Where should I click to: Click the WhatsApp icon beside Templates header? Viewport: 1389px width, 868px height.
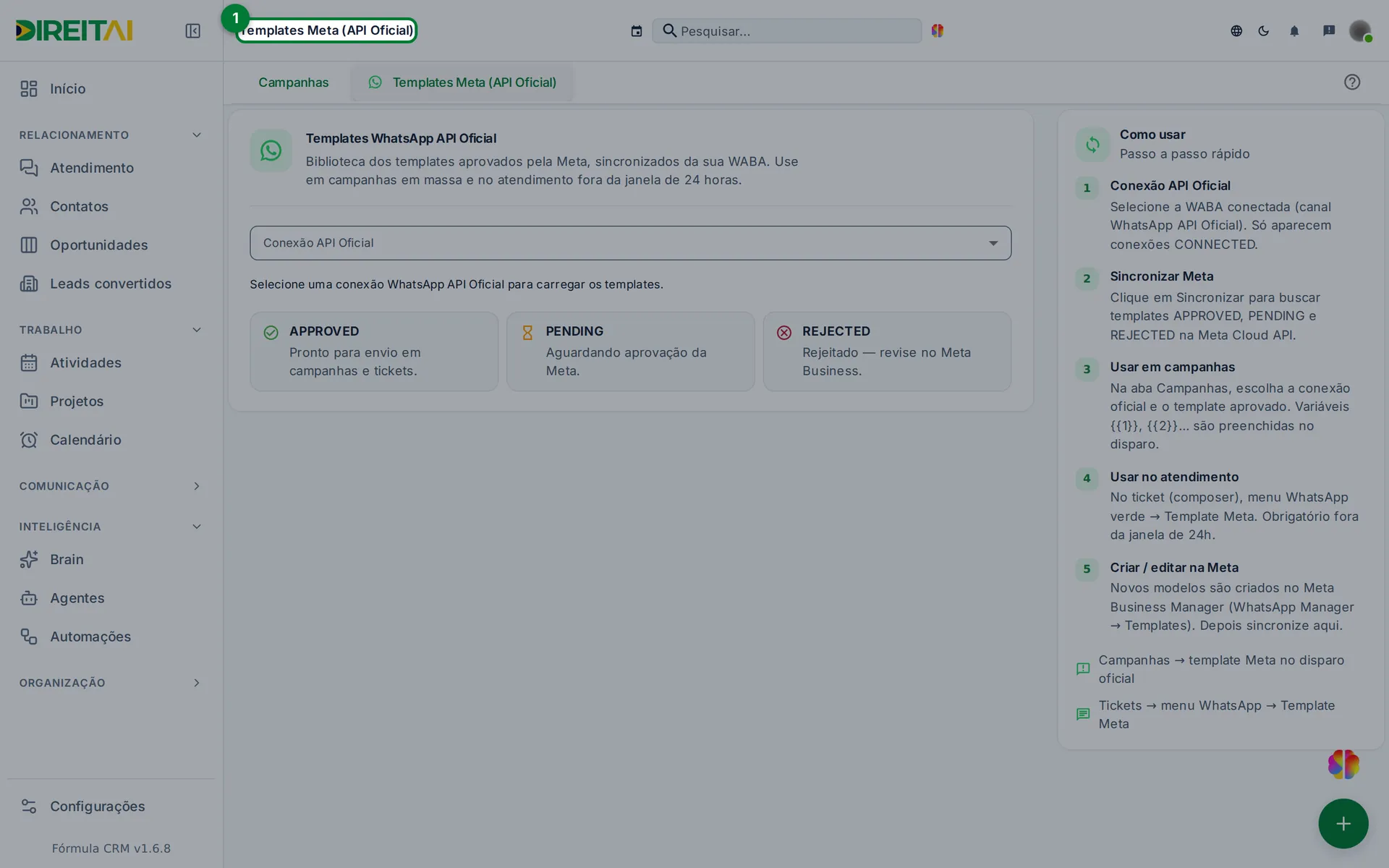click(271, 150)
